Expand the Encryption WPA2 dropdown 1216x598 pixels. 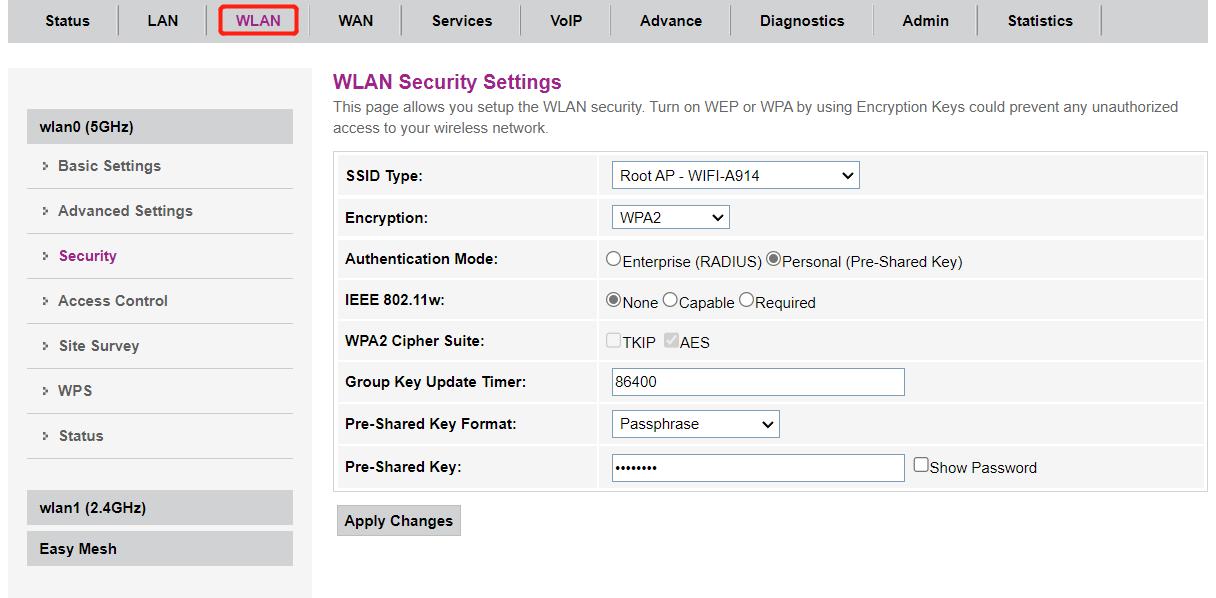coord(670,217)
